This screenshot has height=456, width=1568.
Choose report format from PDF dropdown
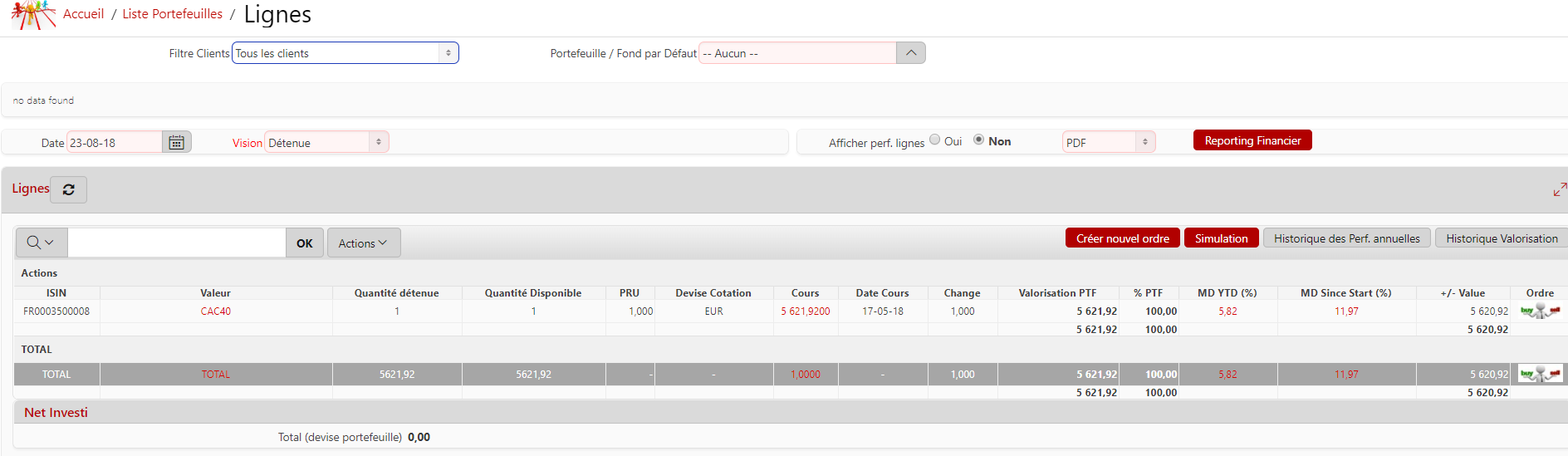[1108, 143]
